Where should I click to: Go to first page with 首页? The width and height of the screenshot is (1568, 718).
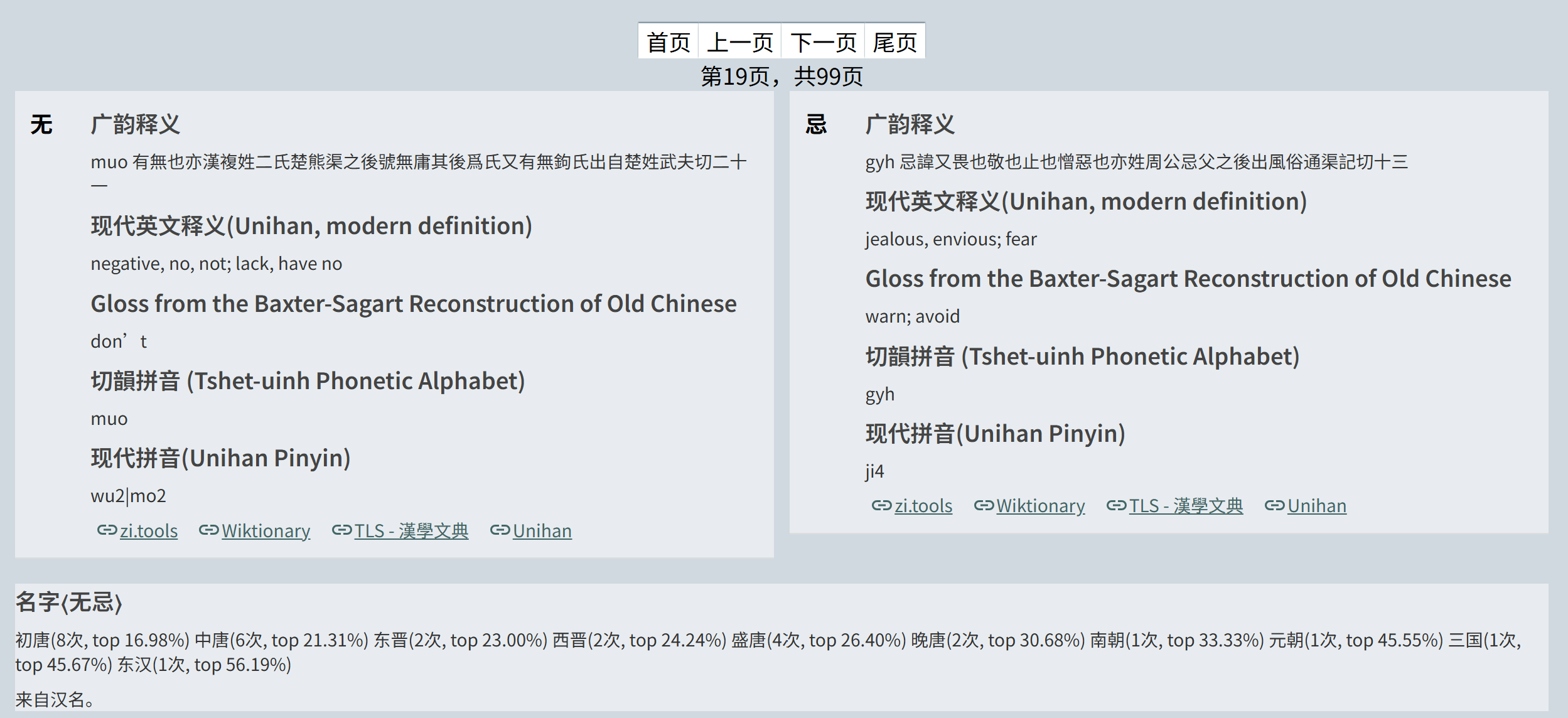[669, 42]
